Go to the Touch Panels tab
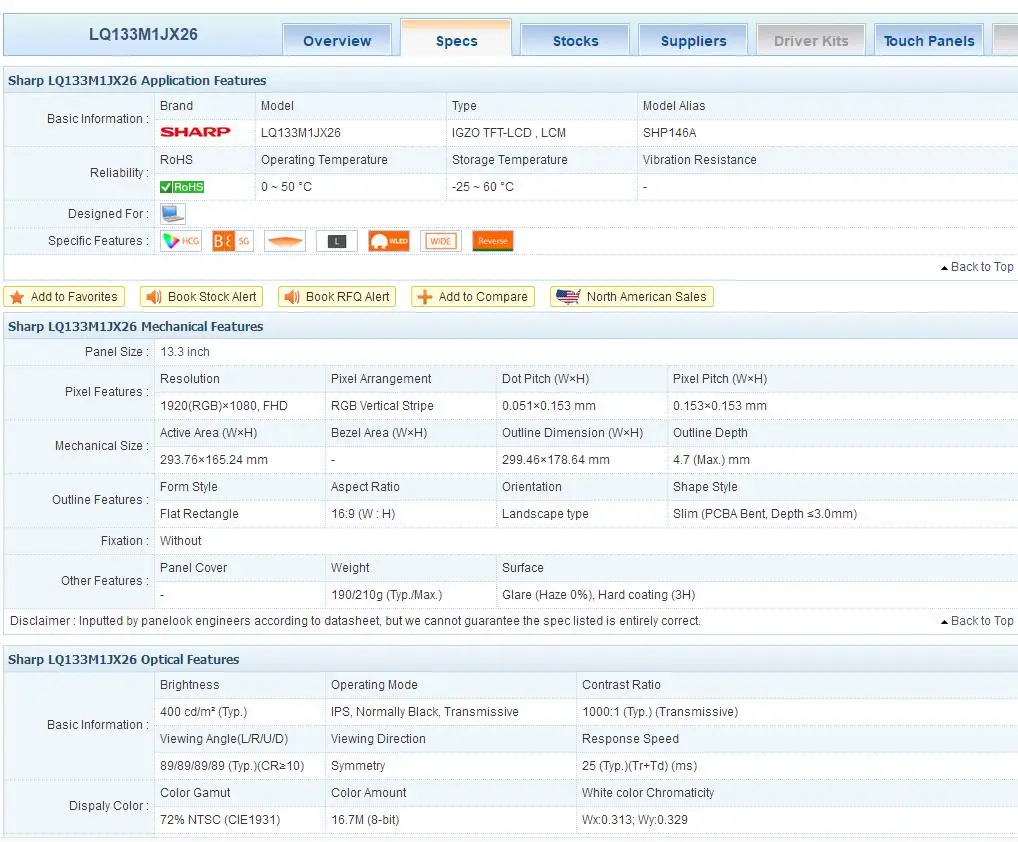The image size is (1018, 842). [929, 40]
